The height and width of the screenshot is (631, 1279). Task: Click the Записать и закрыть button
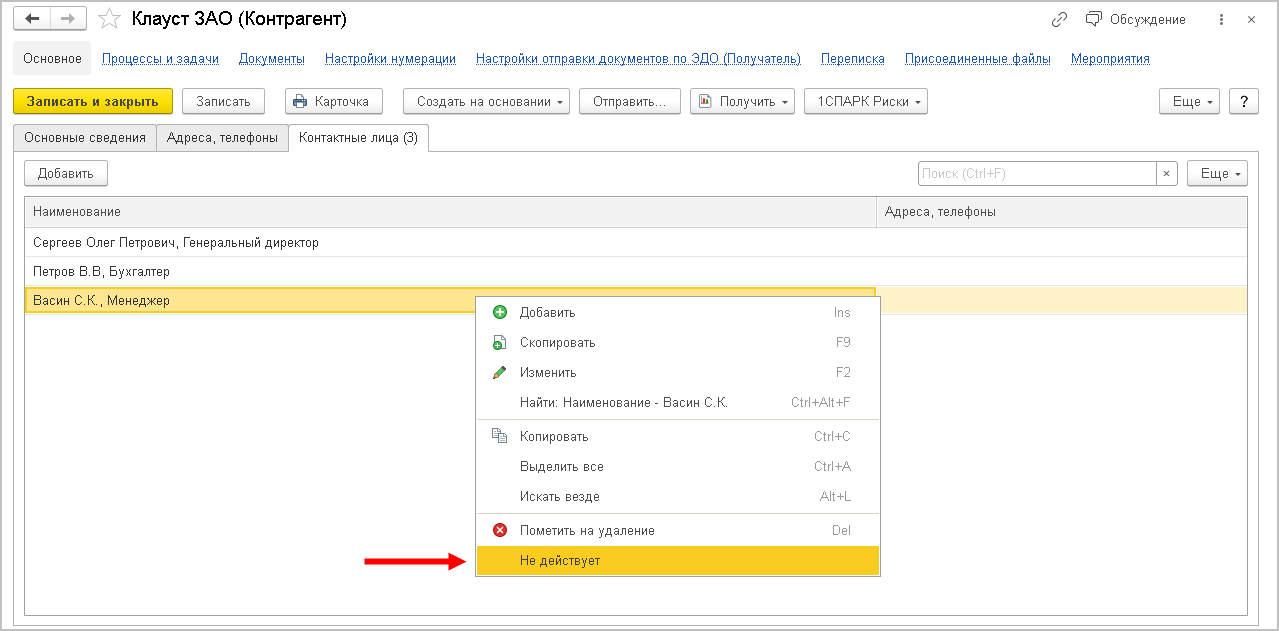[x=93, y=101]
